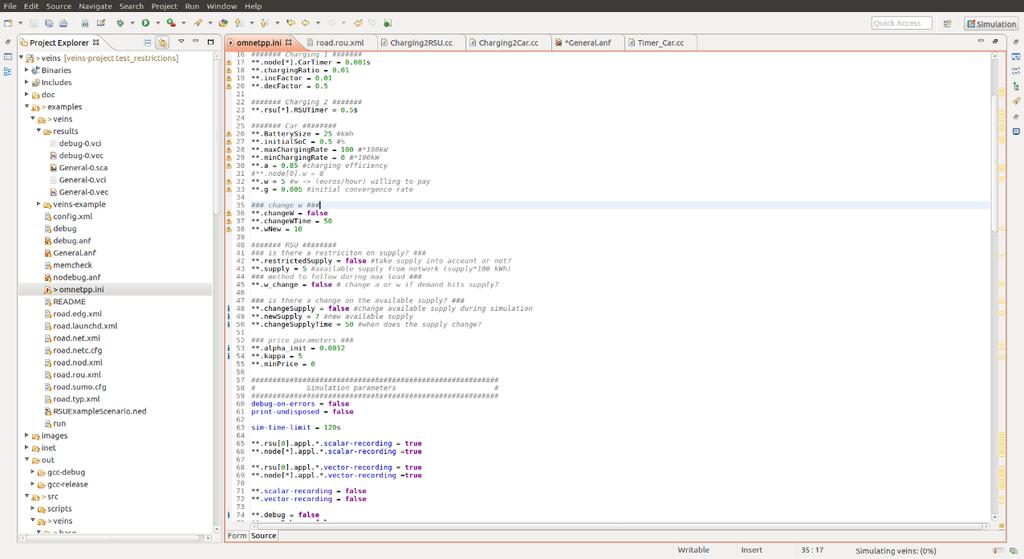This screenshot has height=559, width=1024.
Task: Select General-0.sca file
Action: pos(83,167)
